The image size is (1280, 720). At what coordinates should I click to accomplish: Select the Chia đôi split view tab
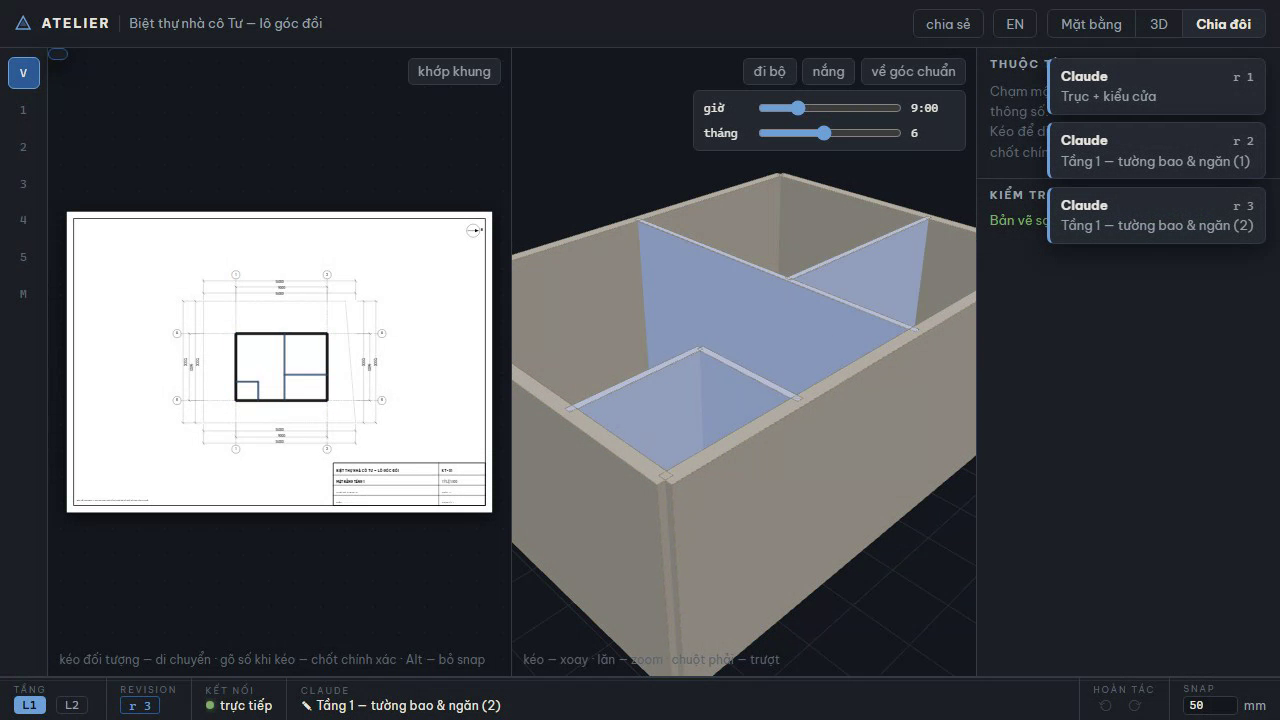click(x=1223, y=24)
